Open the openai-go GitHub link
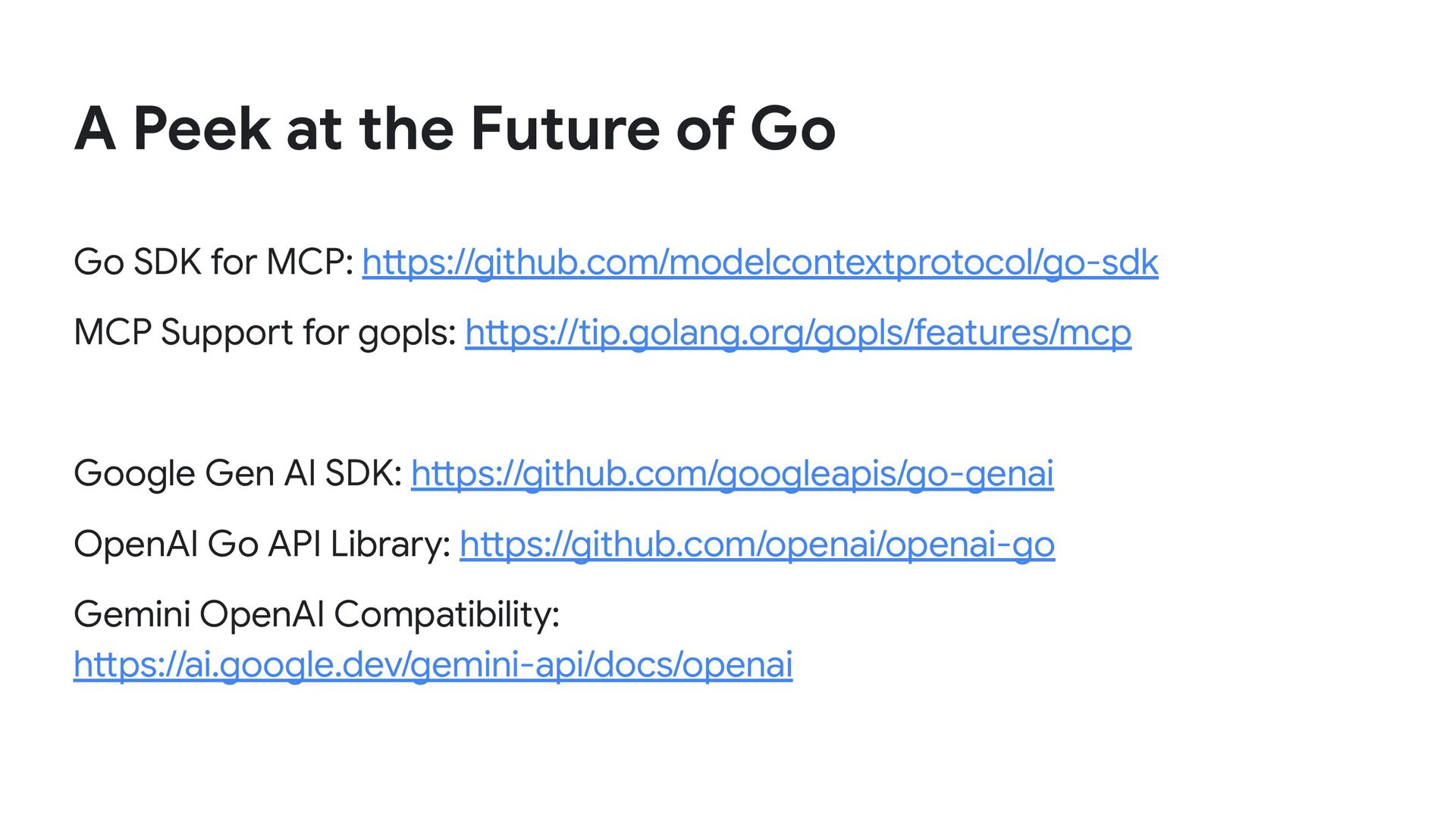Image resolution: width=1456 pixels, height=819 pixels. (x=757, y=544)
